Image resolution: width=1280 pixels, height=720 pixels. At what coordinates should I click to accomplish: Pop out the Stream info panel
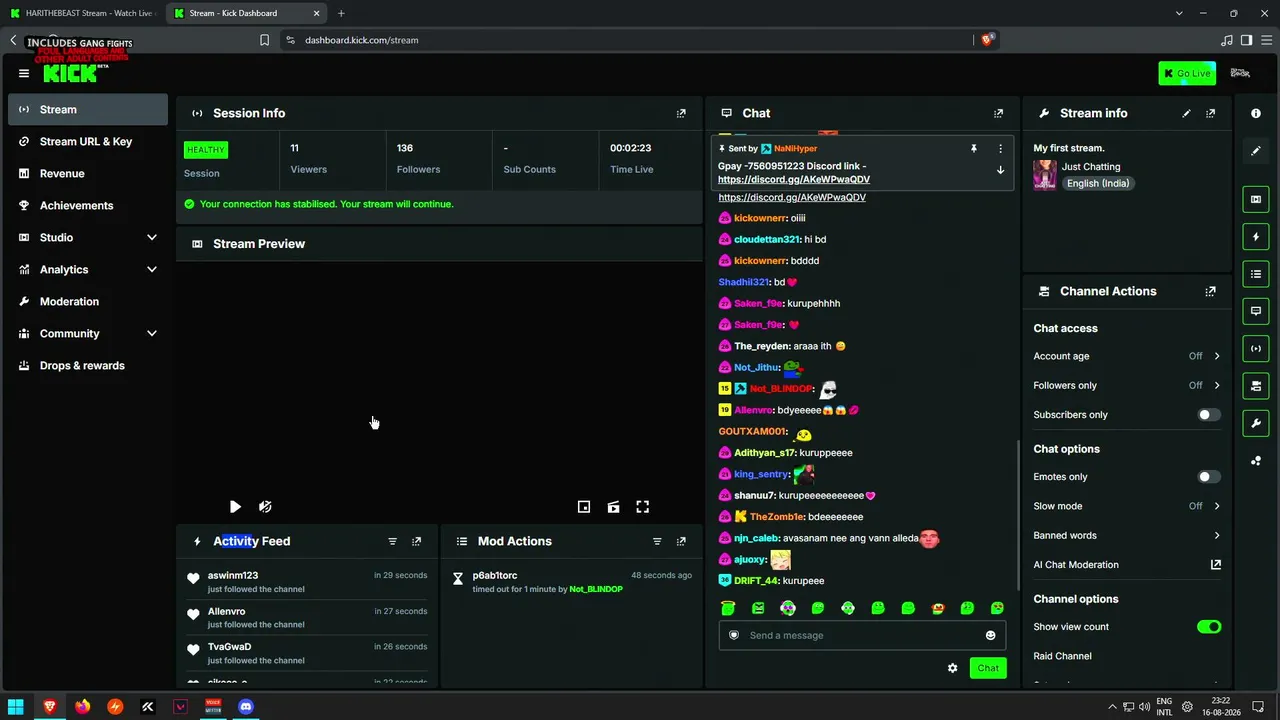(x=1211, y=113)
